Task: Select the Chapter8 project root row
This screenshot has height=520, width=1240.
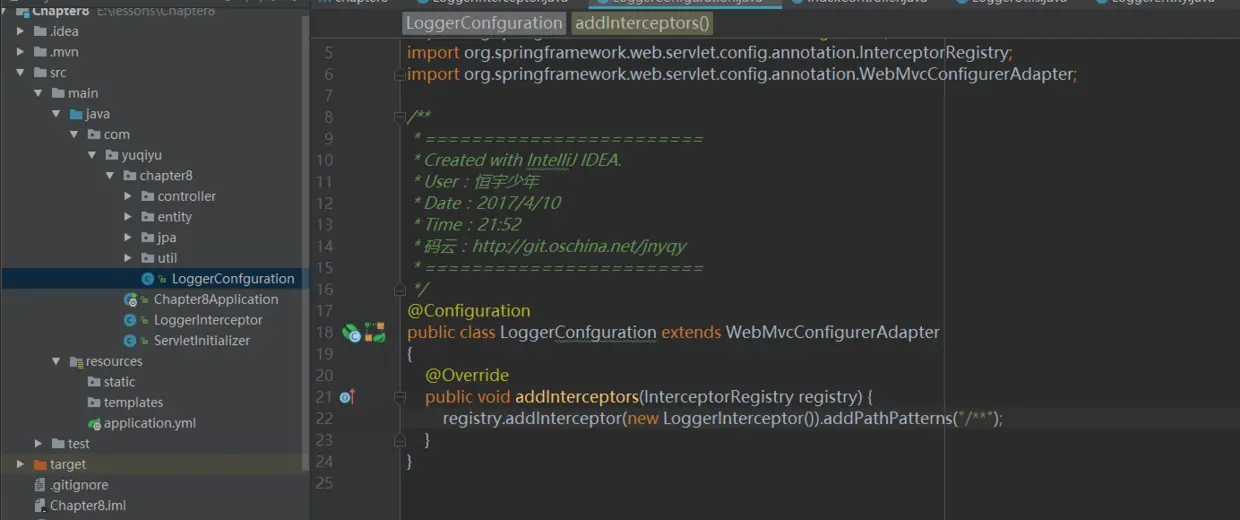Action: [x=155, y=10]
